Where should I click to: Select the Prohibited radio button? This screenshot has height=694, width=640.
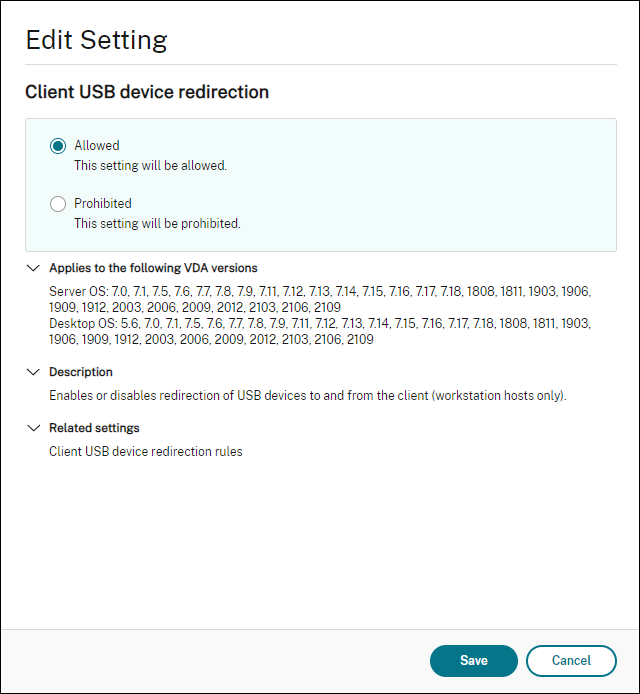58,204
